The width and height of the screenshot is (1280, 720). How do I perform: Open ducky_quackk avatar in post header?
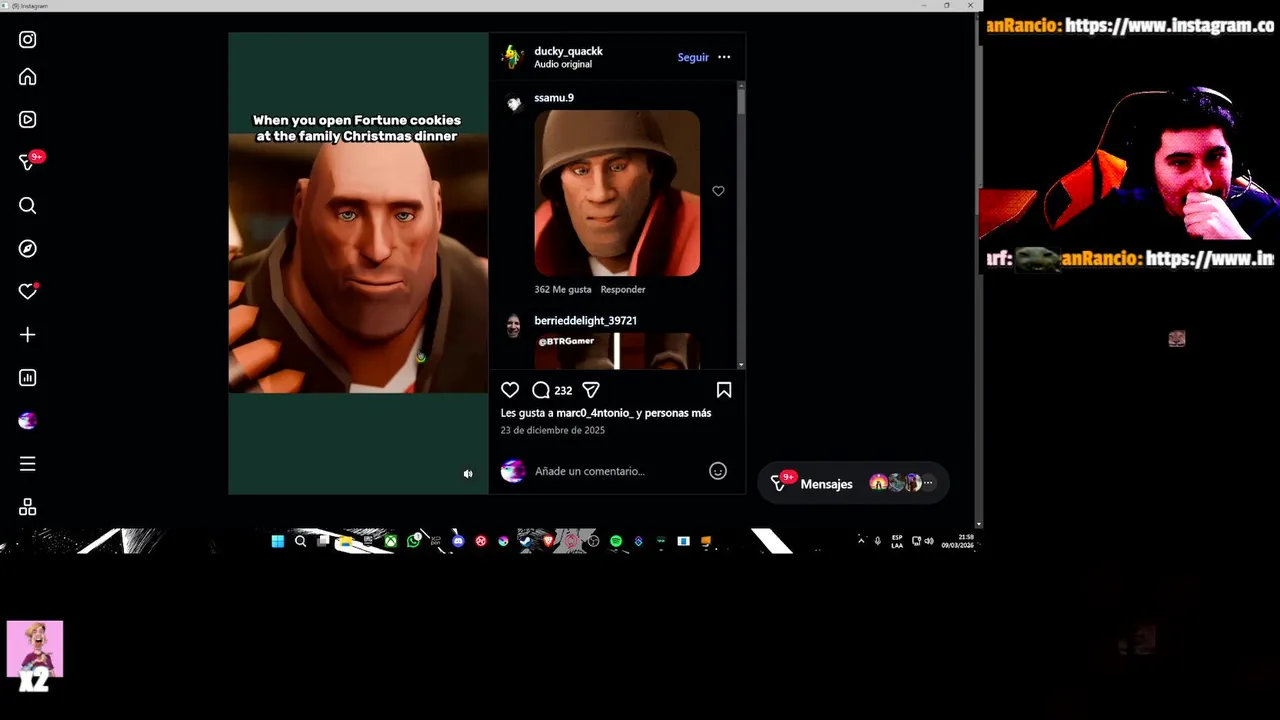(x=513, y=57)
